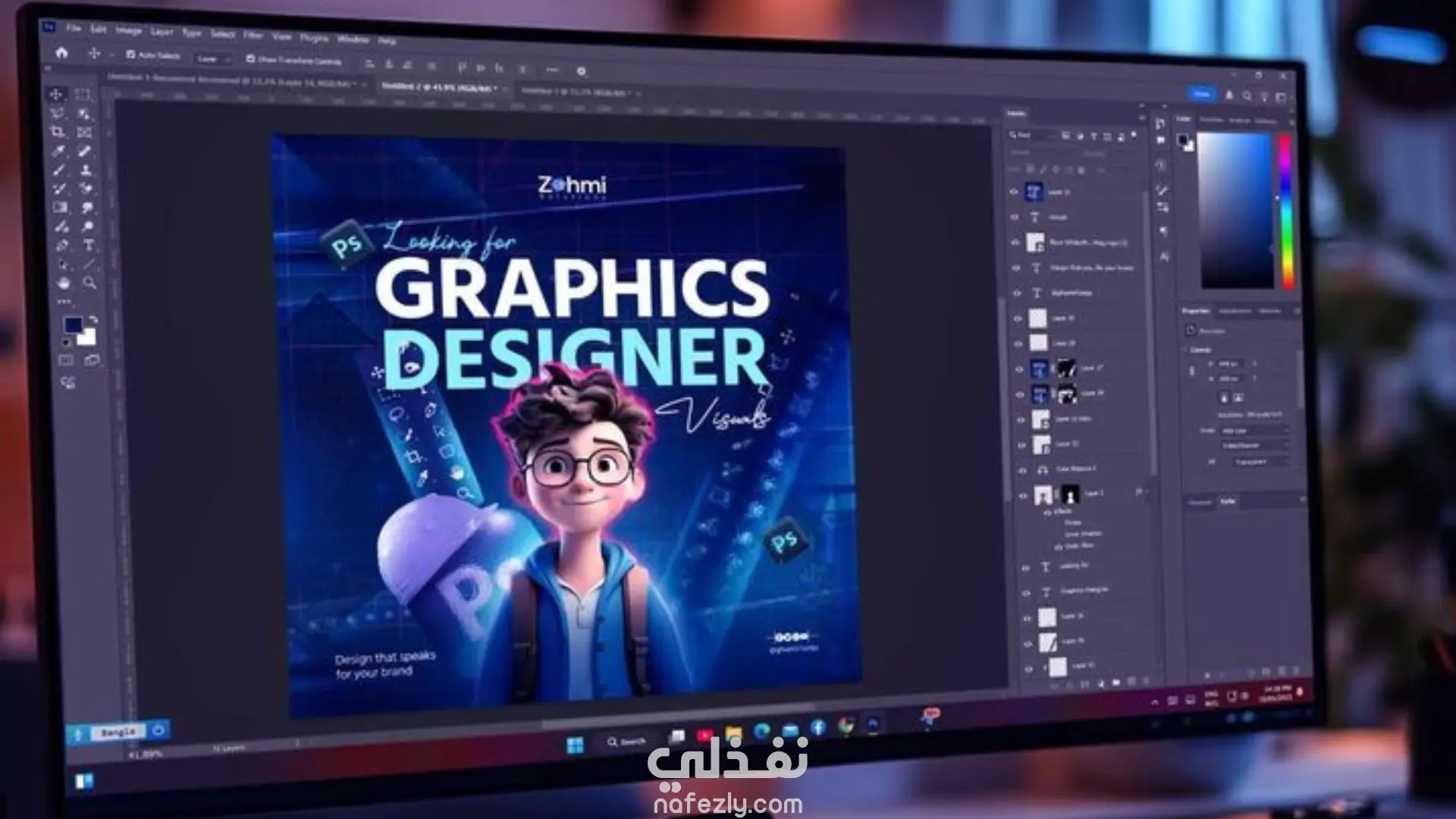Set canvas to landscape orientation button
This screenshot has width=1456, height=819.
(x=1238, y=397)
